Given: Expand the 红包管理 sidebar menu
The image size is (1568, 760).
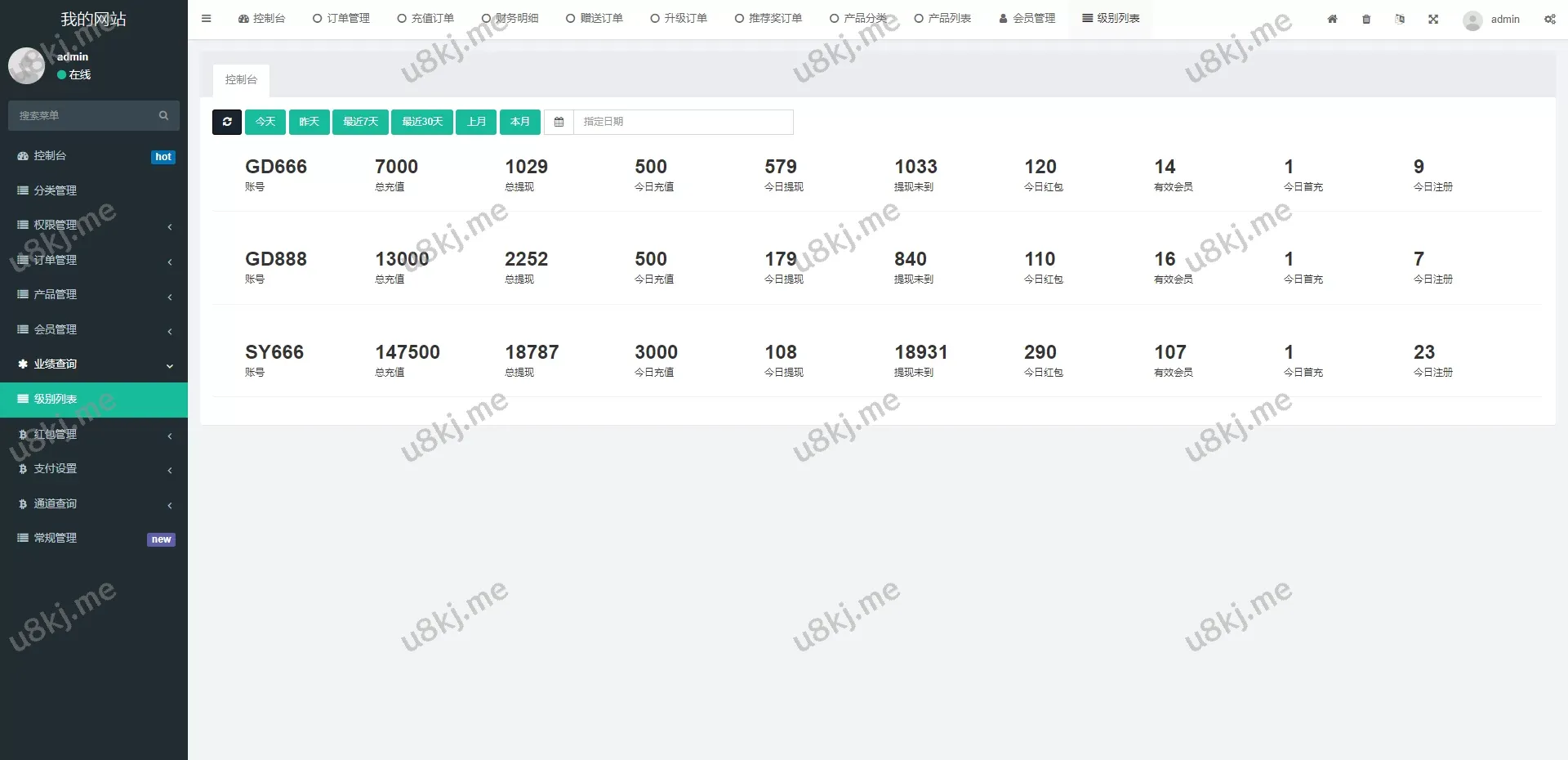Looking at the screenshot, I should click(x=94, y=434).
